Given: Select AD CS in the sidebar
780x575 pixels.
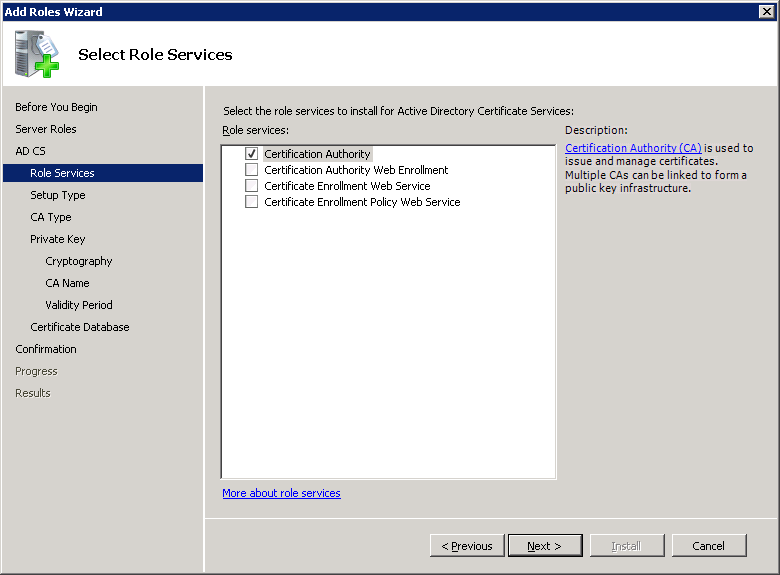Looking at the screenshot, I should (x=30, y=151).
